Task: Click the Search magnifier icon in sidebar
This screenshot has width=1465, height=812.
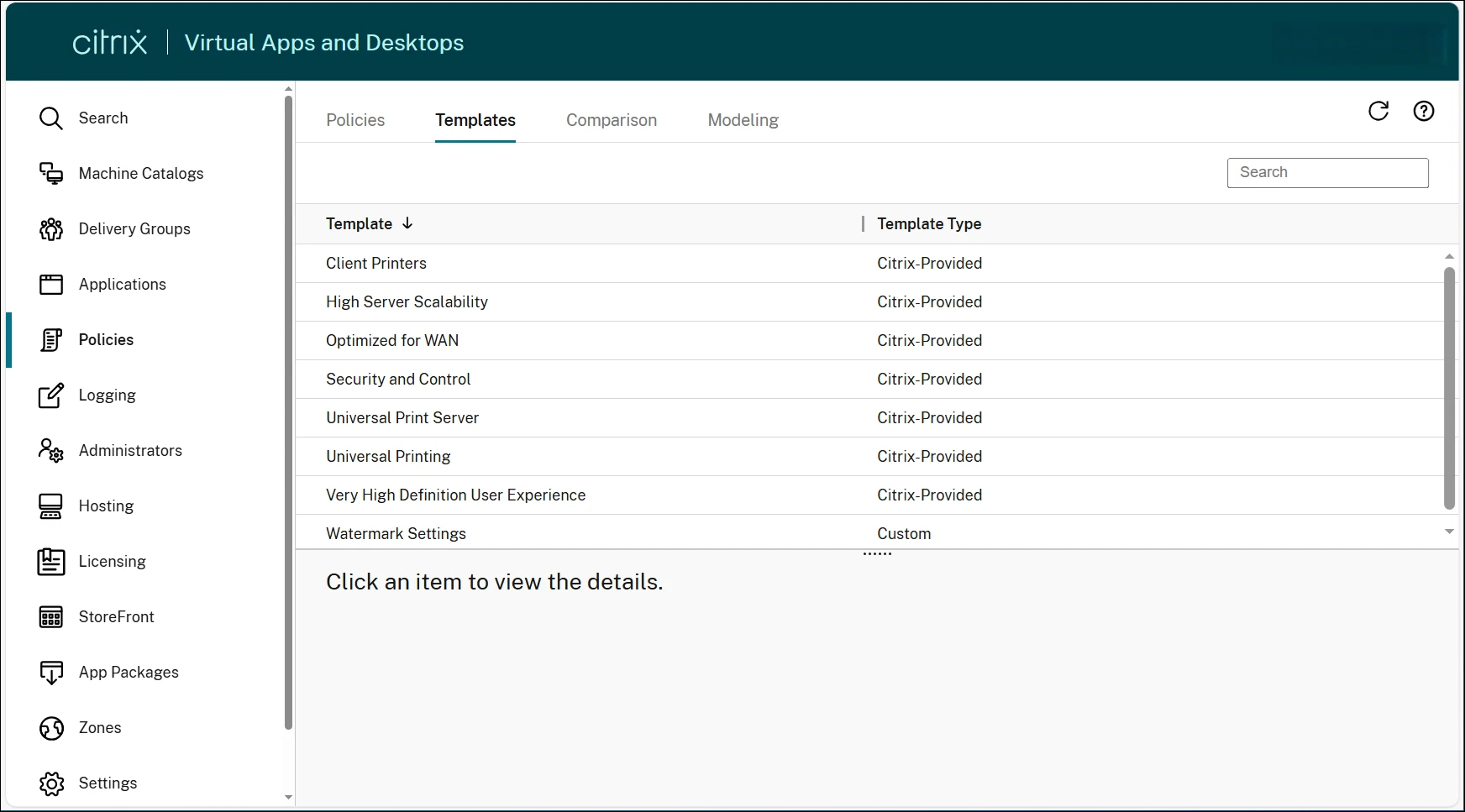Action: 51,118
